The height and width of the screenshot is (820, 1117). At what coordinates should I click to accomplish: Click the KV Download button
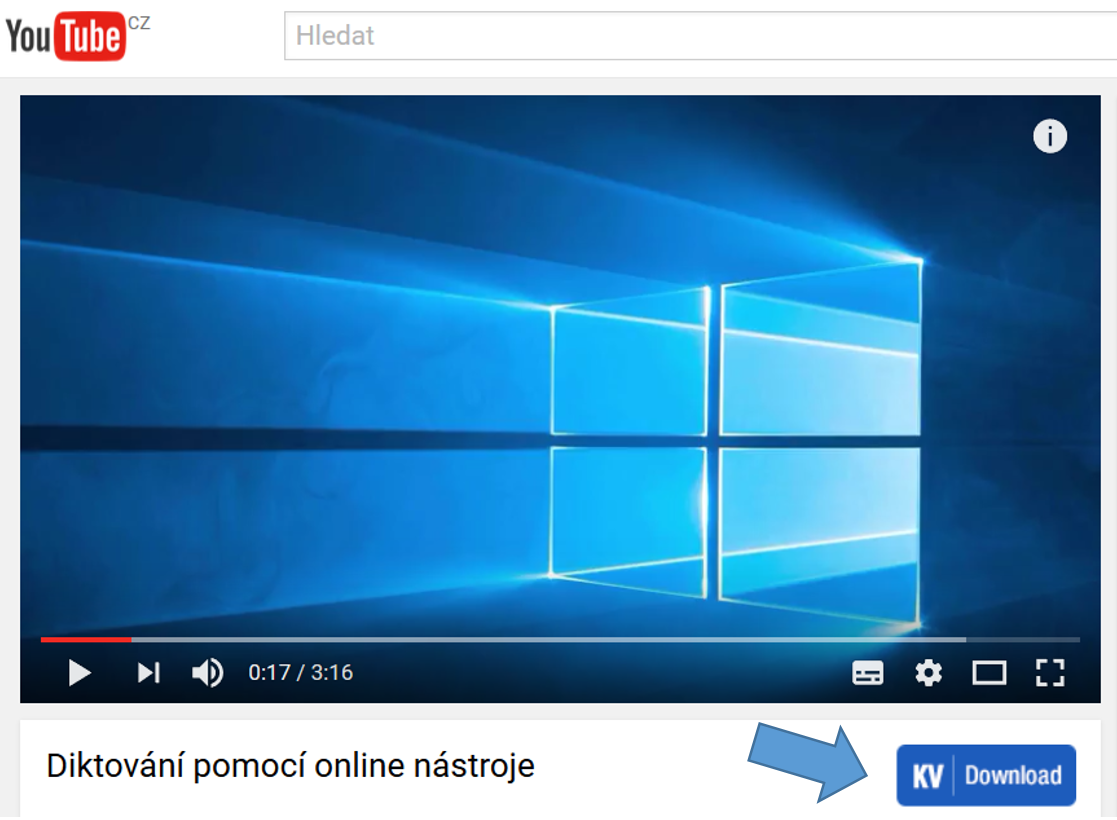[x=986, y=775]
